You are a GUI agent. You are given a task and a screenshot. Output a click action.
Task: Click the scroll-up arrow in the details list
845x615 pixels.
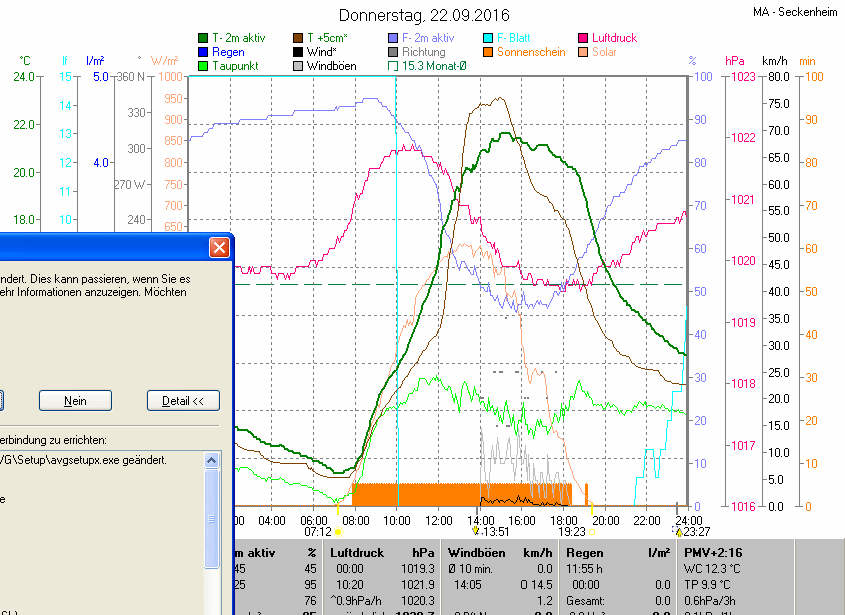click(x=211, y=461)
